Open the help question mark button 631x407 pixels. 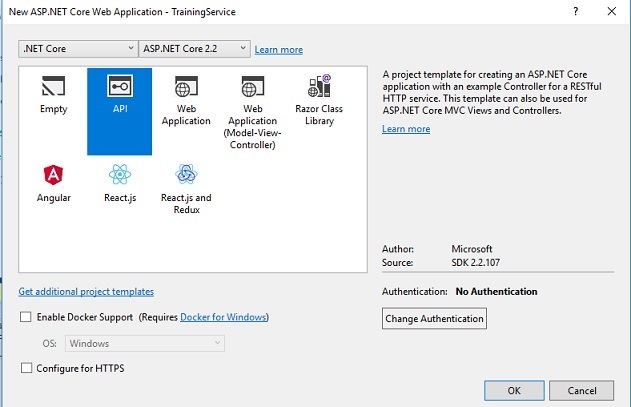coord(575,11)
